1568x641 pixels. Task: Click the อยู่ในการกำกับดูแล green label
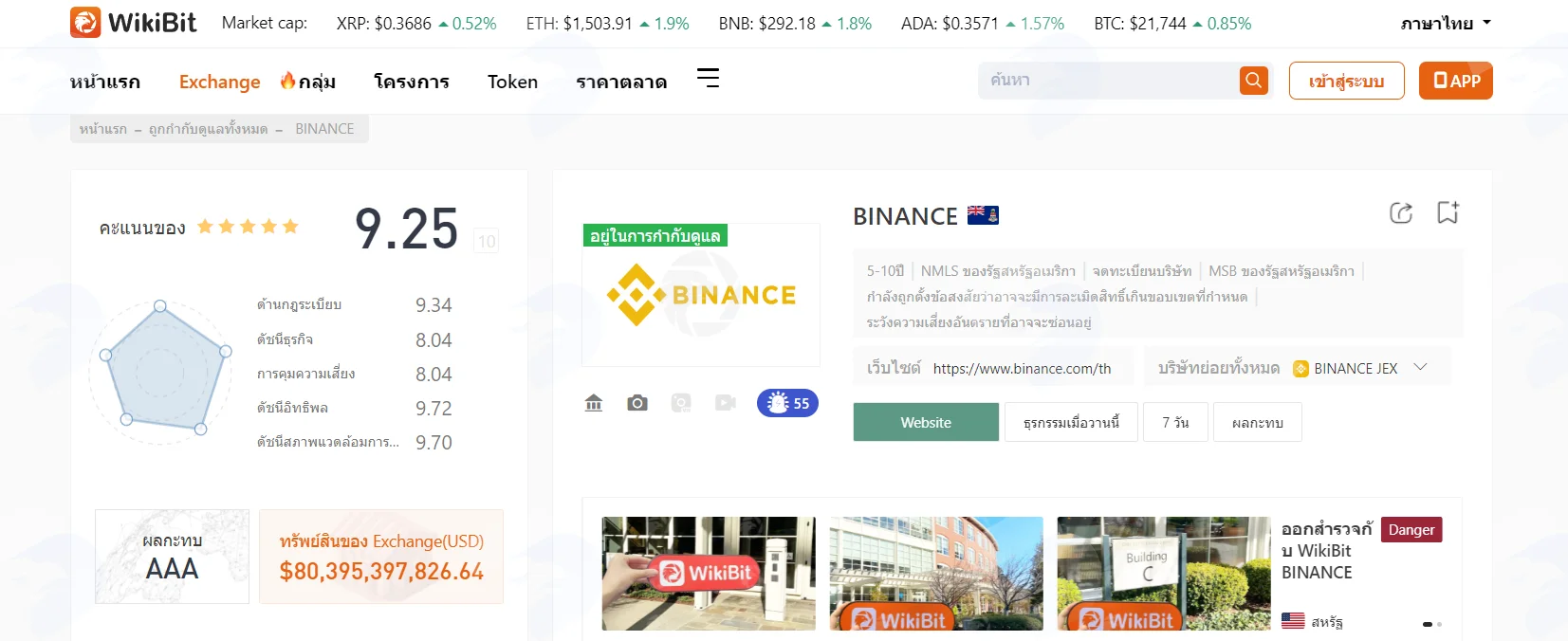[x=655, y=235]
